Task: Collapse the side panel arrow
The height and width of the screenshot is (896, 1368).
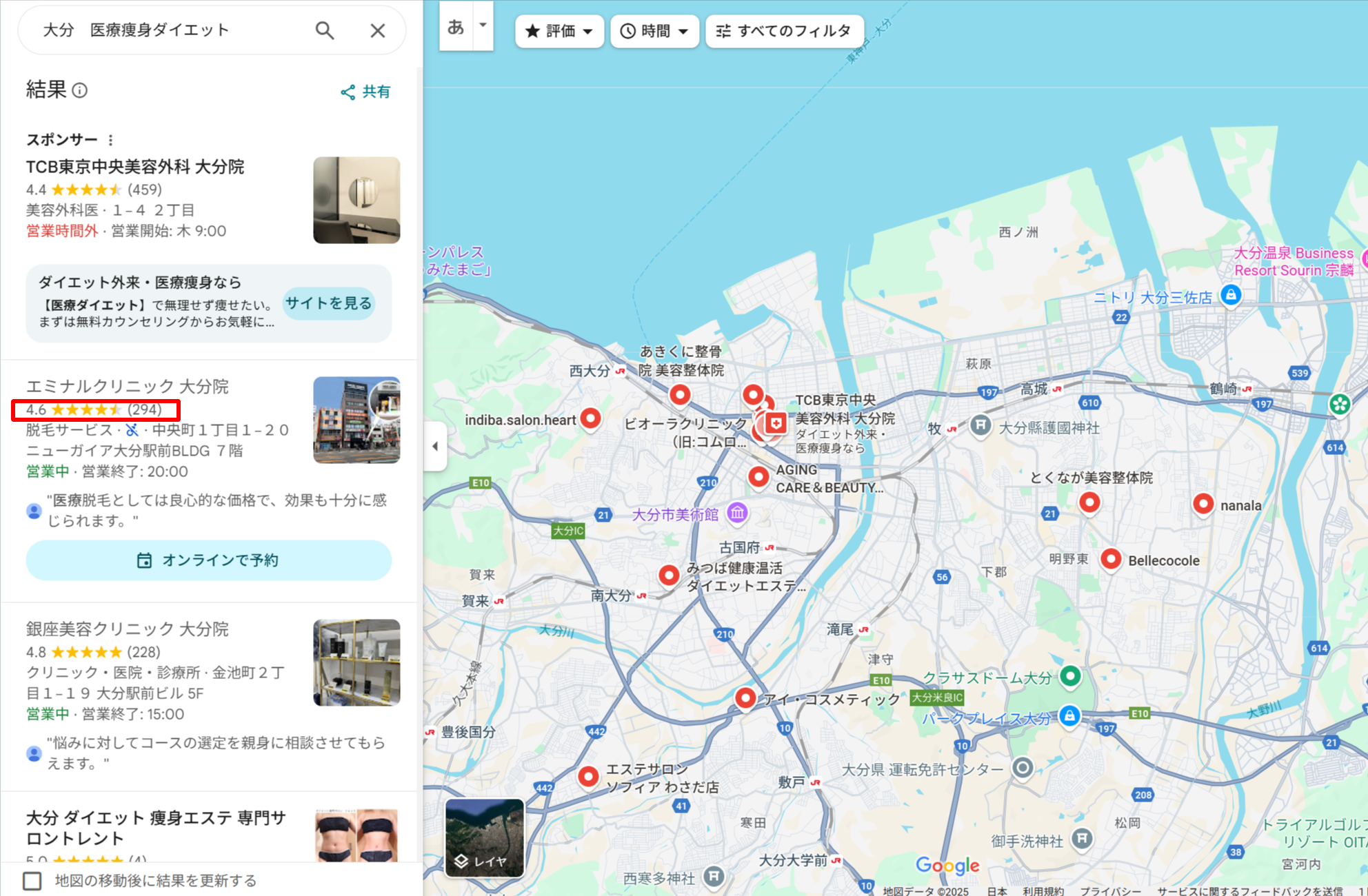Action: point(435,446)
